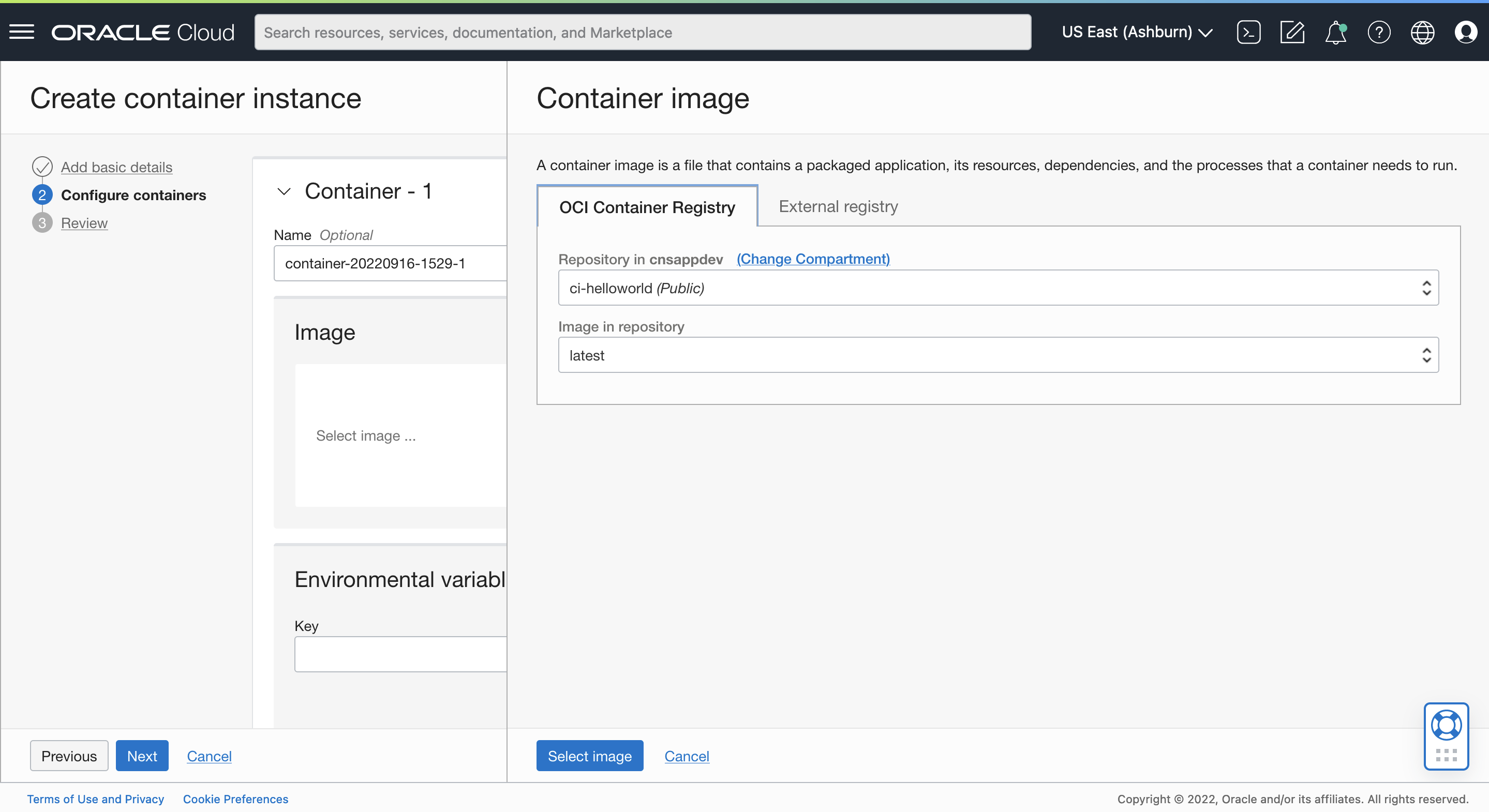Open the Change Compartment link

tap(812, 259)
